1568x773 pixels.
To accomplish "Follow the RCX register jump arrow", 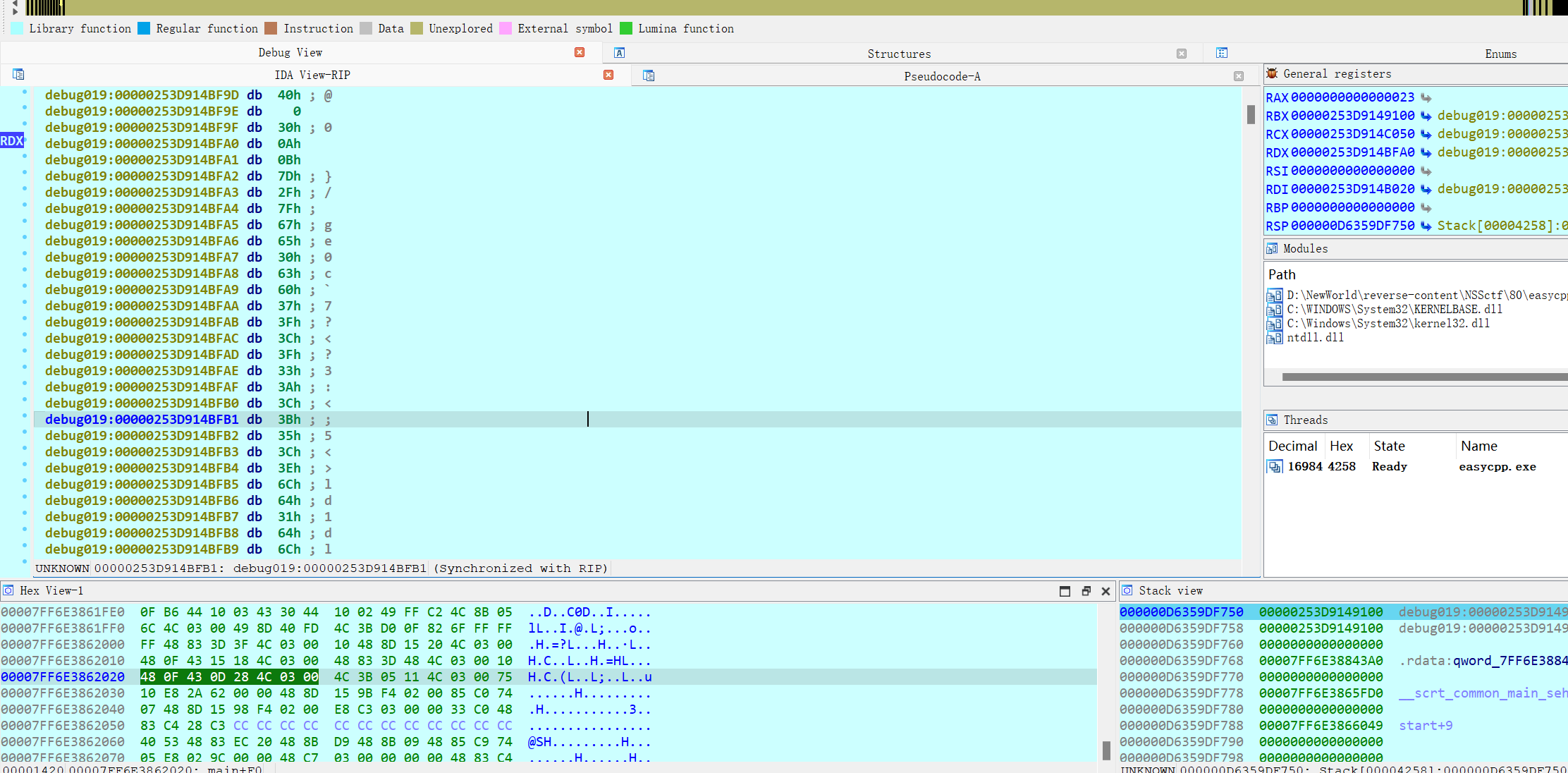I will click(1426, 134).
